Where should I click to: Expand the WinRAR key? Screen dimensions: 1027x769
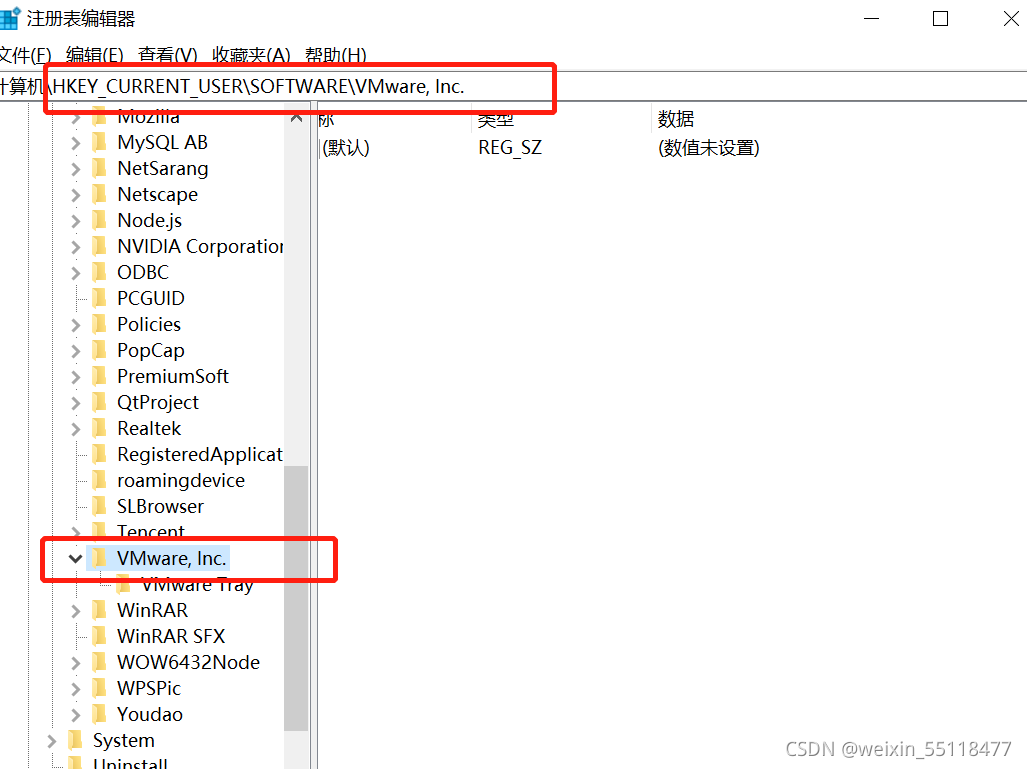[76, 611]
